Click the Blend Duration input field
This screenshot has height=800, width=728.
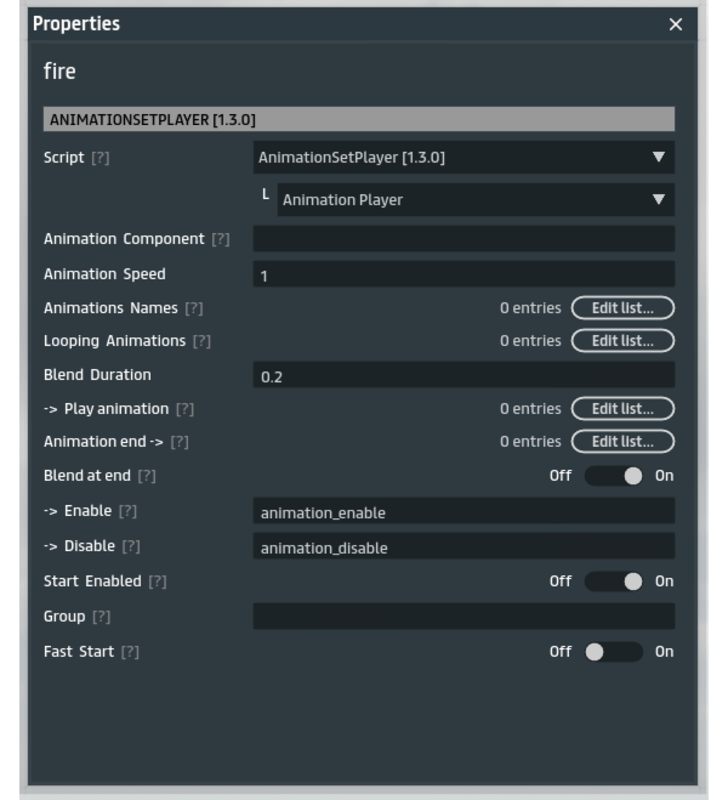click(463, 376)
